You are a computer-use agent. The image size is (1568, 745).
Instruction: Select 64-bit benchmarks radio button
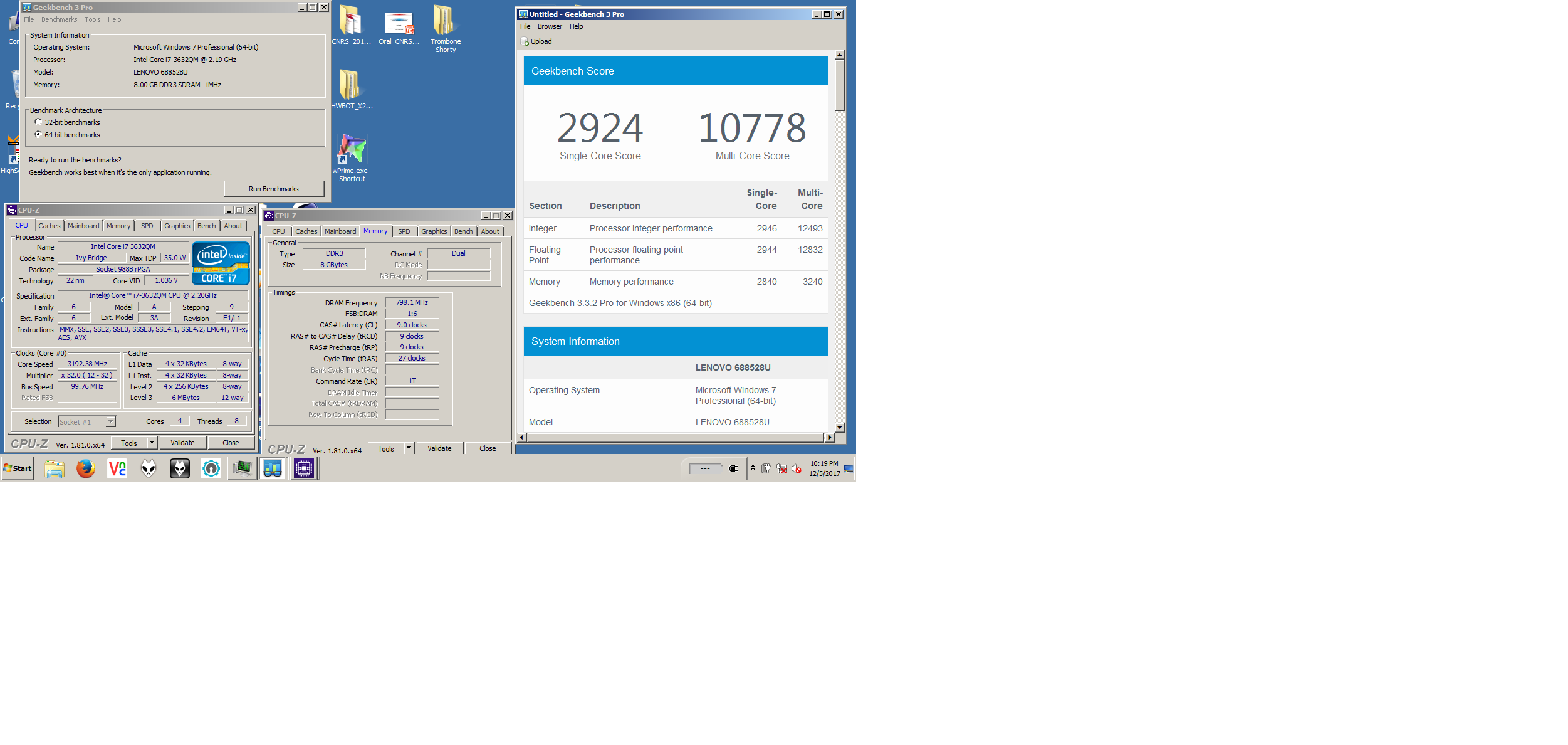38,134
